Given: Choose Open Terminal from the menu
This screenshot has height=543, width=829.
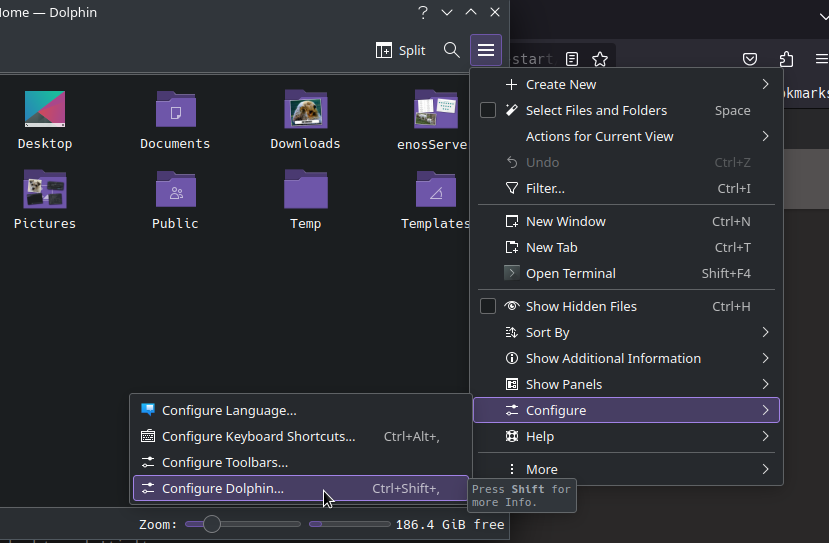Looking at the screenshot, I should click(x=626, y=273).
